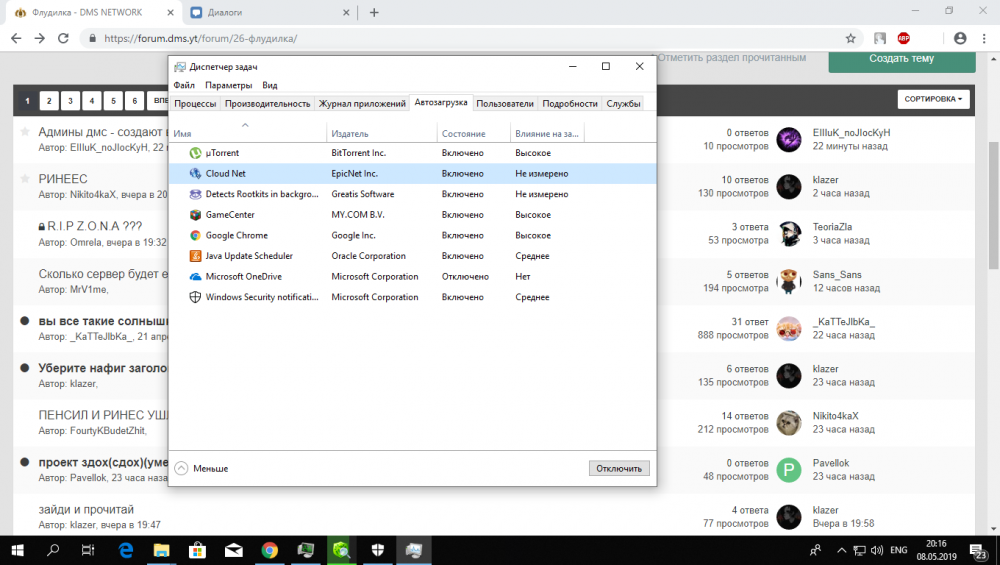Click the AdBlock Plus extension icon
Screen dimensions: 1000x565
coord(903,38)
